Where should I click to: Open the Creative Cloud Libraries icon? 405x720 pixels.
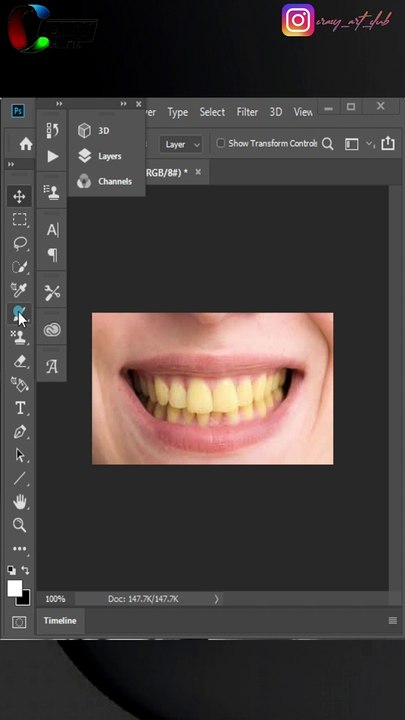click(52, 329)
